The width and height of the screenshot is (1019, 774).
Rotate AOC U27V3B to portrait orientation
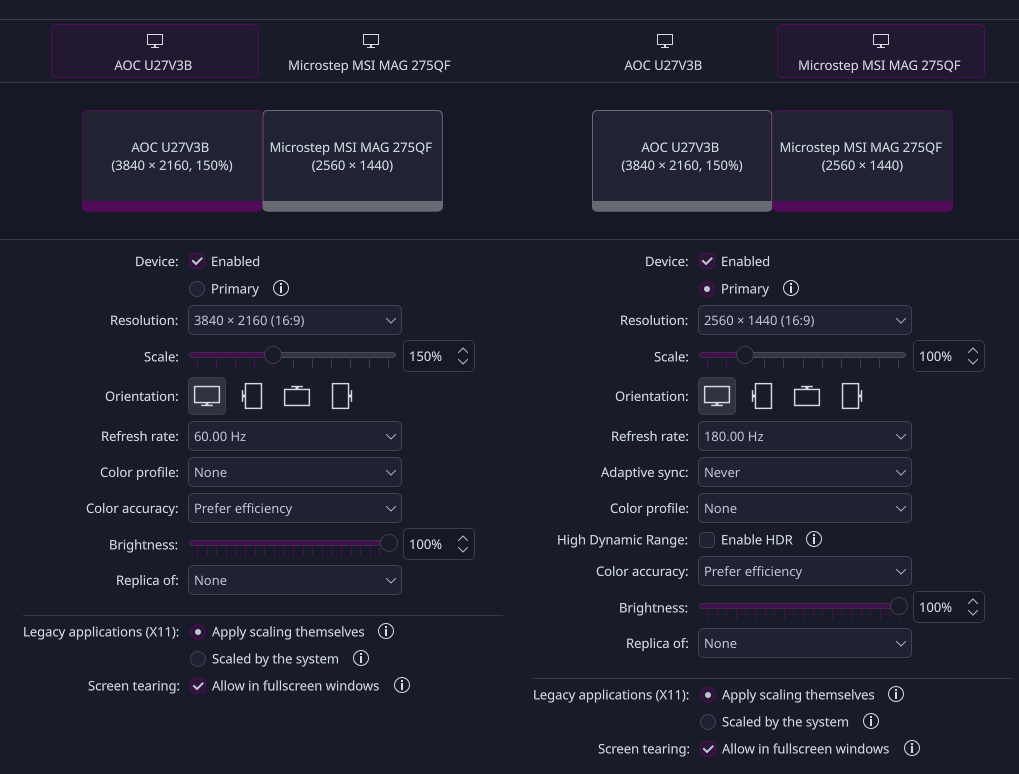[252, 395]
